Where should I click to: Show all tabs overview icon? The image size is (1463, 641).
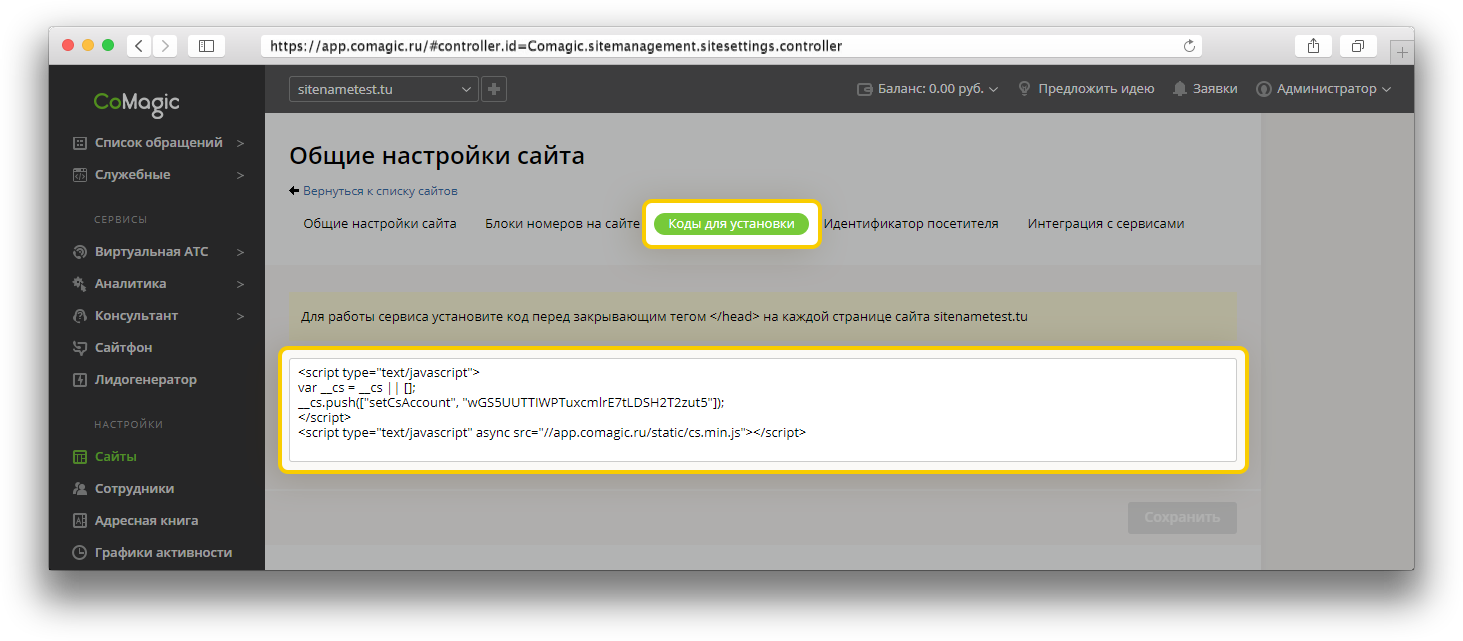point(1358,46)
